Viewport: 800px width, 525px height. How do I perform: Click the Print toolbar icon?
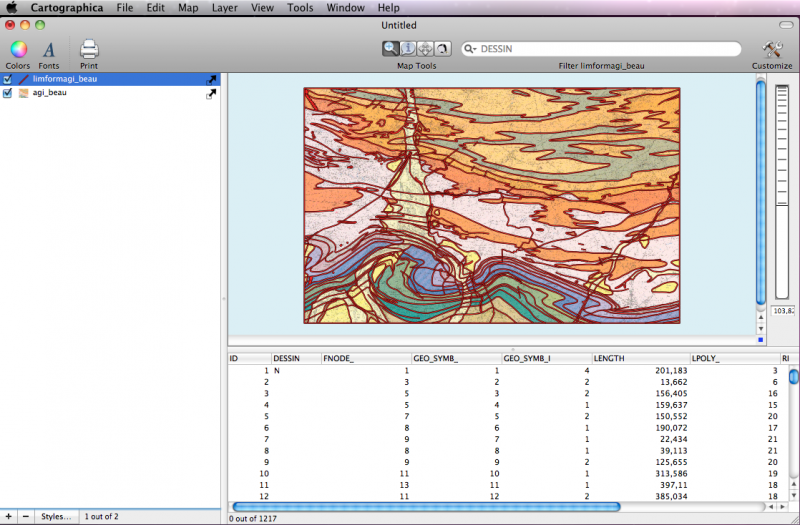89,50
